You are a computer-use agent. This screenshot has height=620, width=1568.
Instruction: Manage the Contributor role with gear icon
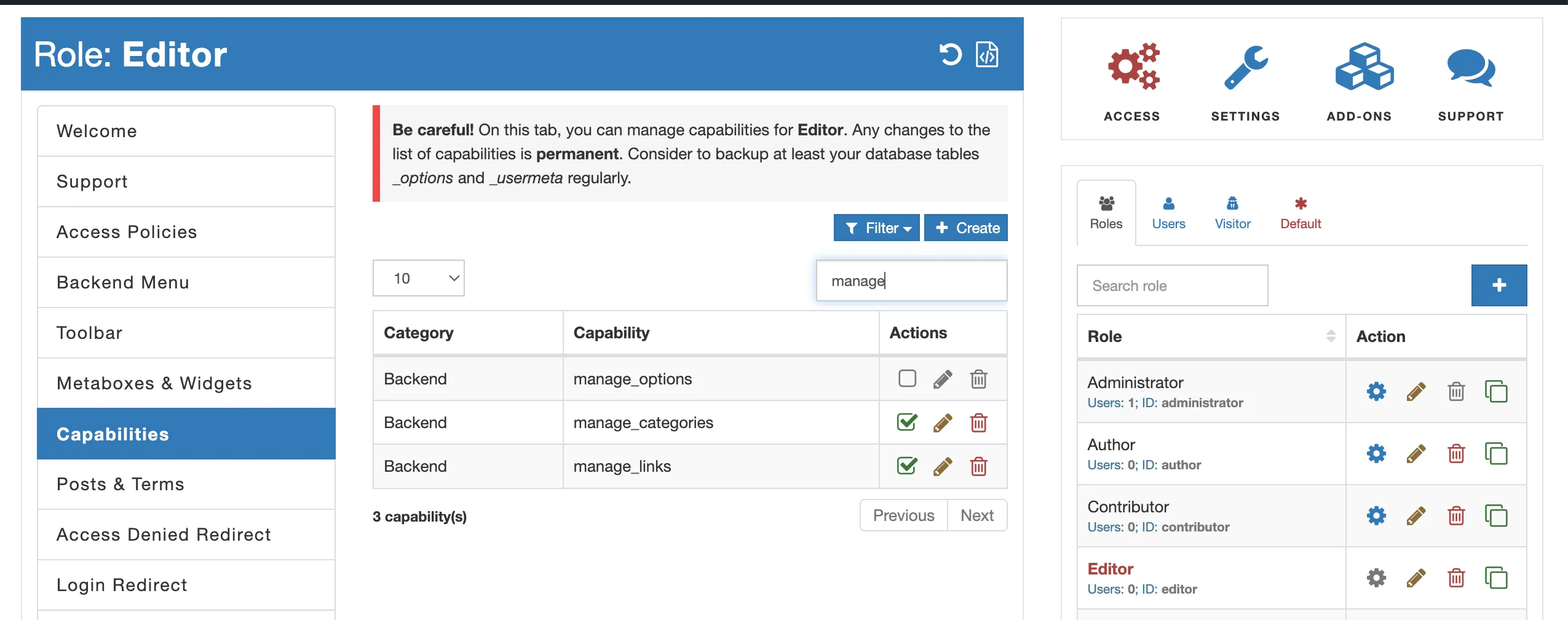point(1376,515)
